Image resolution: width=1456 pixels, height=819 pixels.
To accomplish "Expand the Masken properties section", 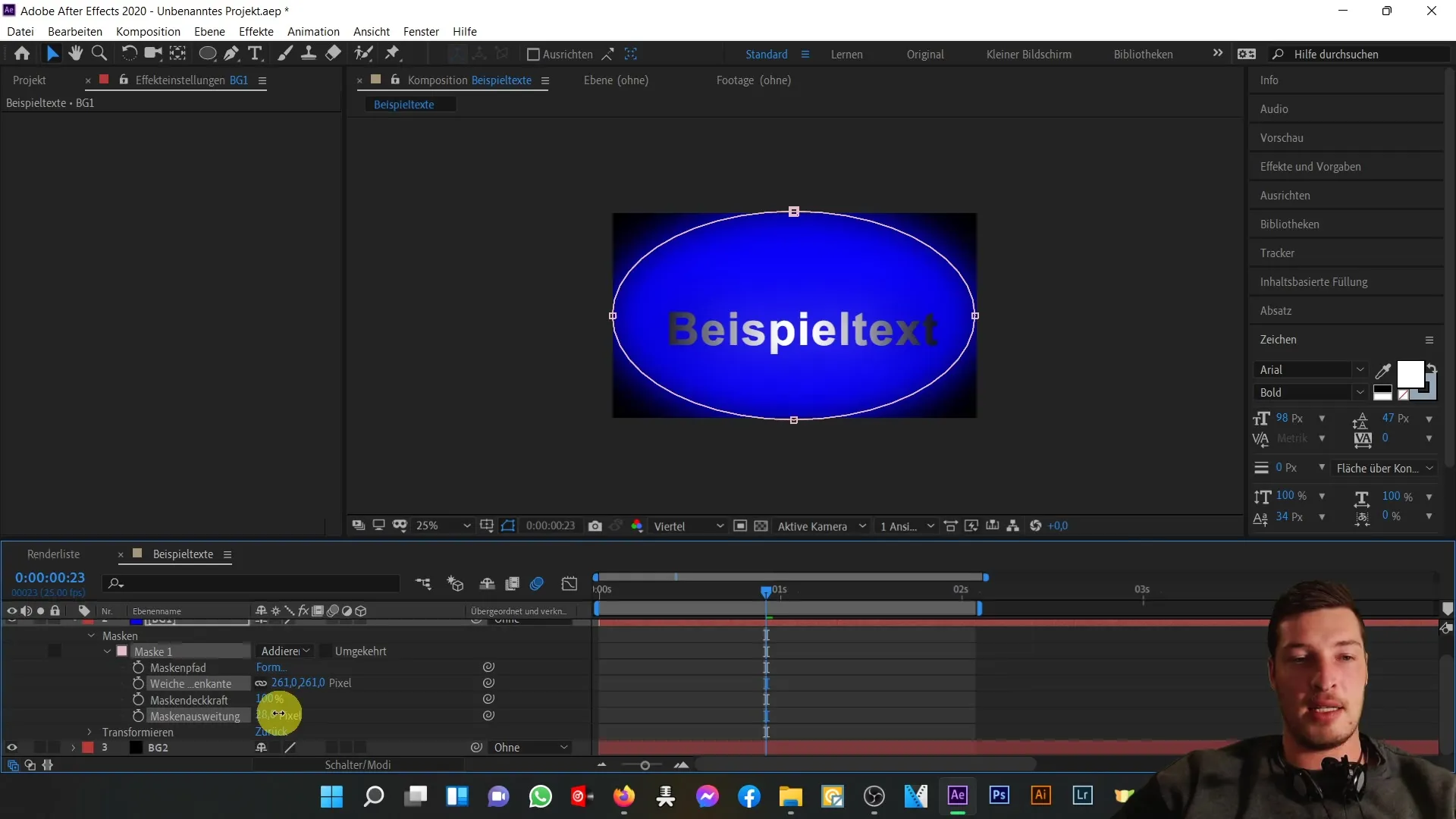I will tap(91, 636).
